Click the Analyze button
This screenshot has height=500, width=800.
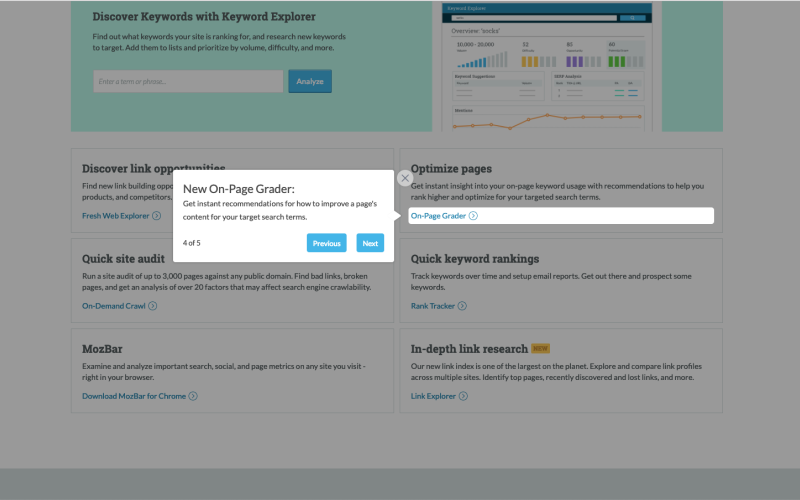pos(310,81)
